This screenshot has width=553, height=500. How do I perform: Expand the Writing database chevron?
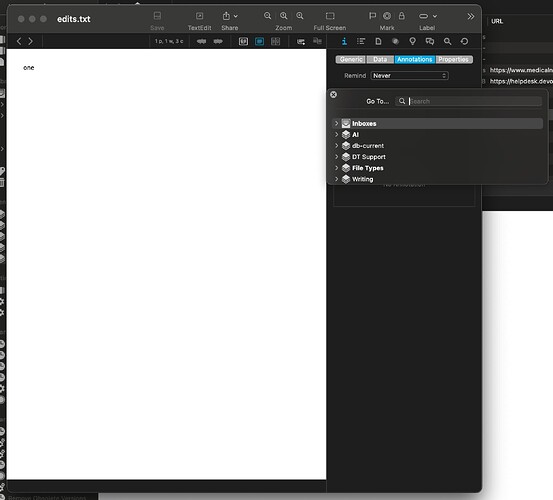336,179
